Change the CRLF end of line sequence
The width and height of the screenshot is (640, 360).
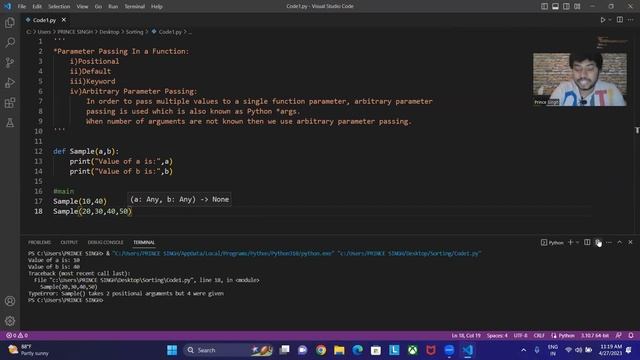(539, 336)
